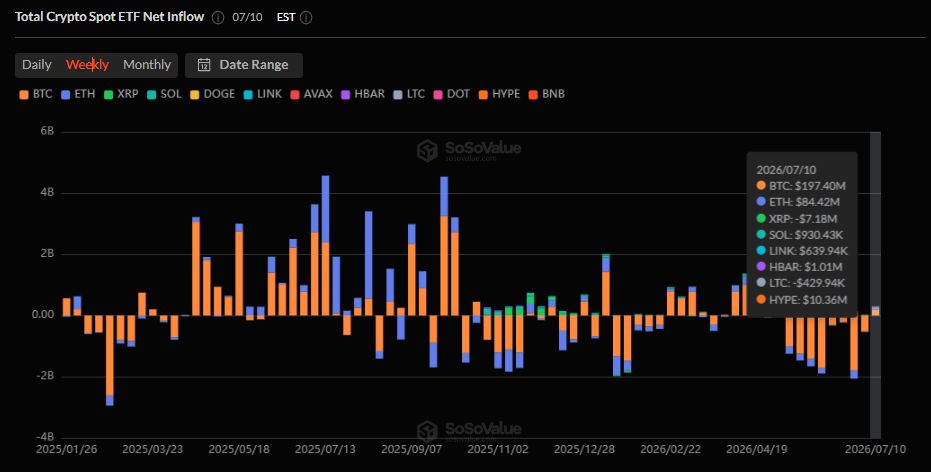Viewport: 931px width, 472px height.
Task: Click the EST timezone label
Action: [x=286, y=18]
